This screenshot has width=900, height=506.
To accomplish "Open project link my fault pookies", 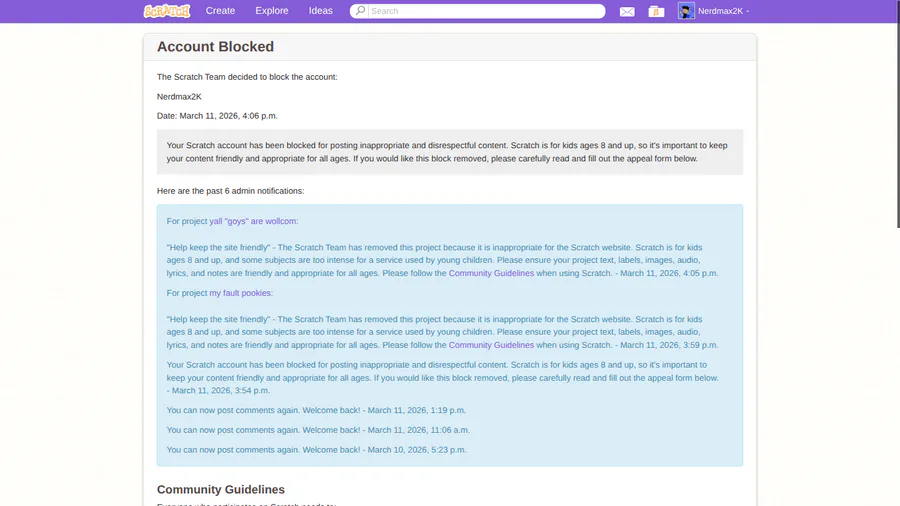I will (x=240, y=293).
